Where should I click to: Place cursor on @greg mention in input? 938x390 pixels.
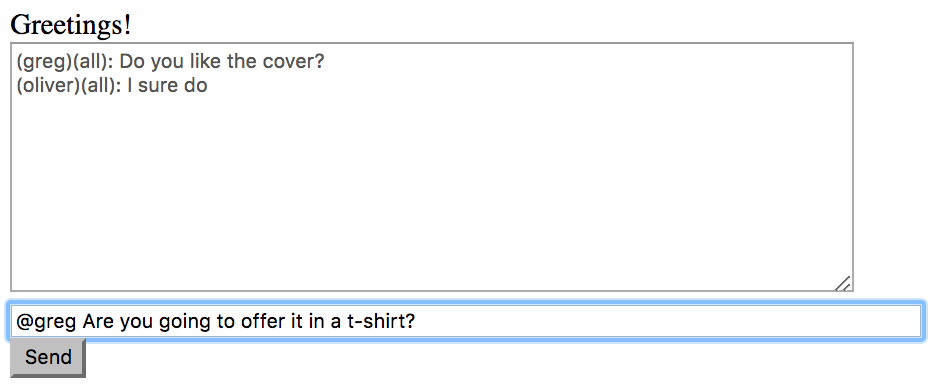pos(46,322)
